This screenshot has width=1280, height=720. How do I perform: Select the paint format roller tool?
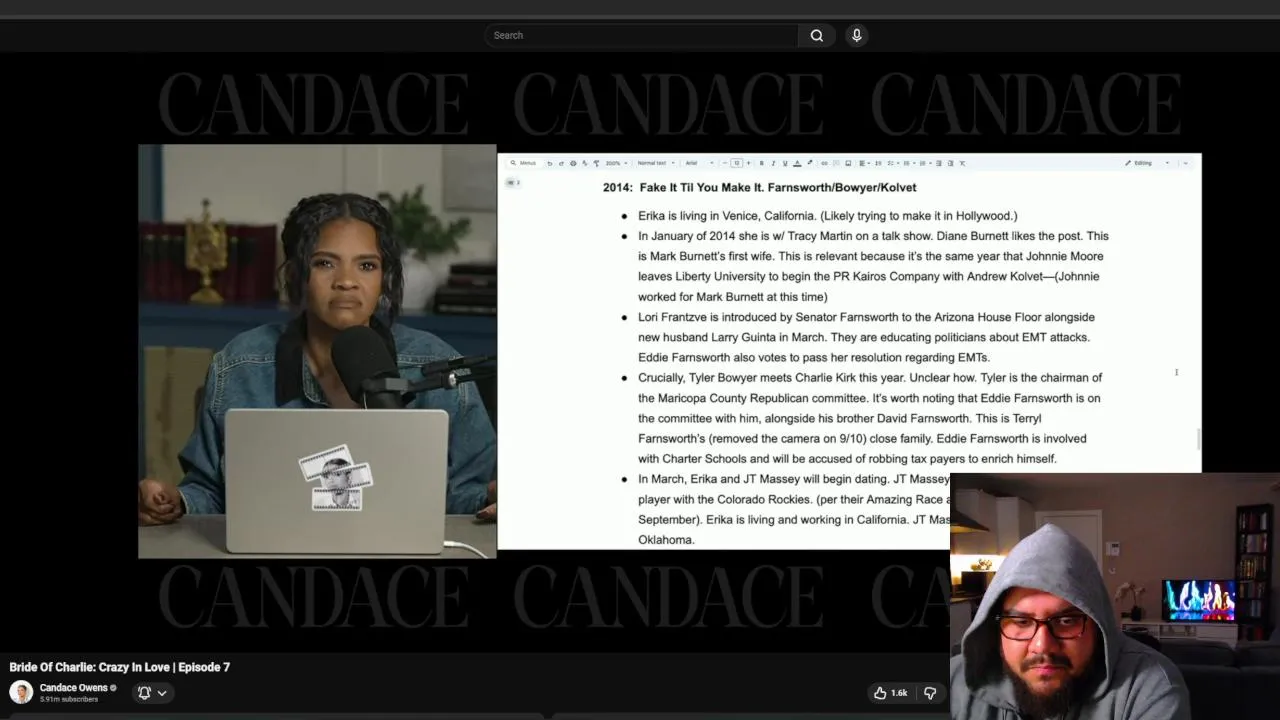(596, 163)
